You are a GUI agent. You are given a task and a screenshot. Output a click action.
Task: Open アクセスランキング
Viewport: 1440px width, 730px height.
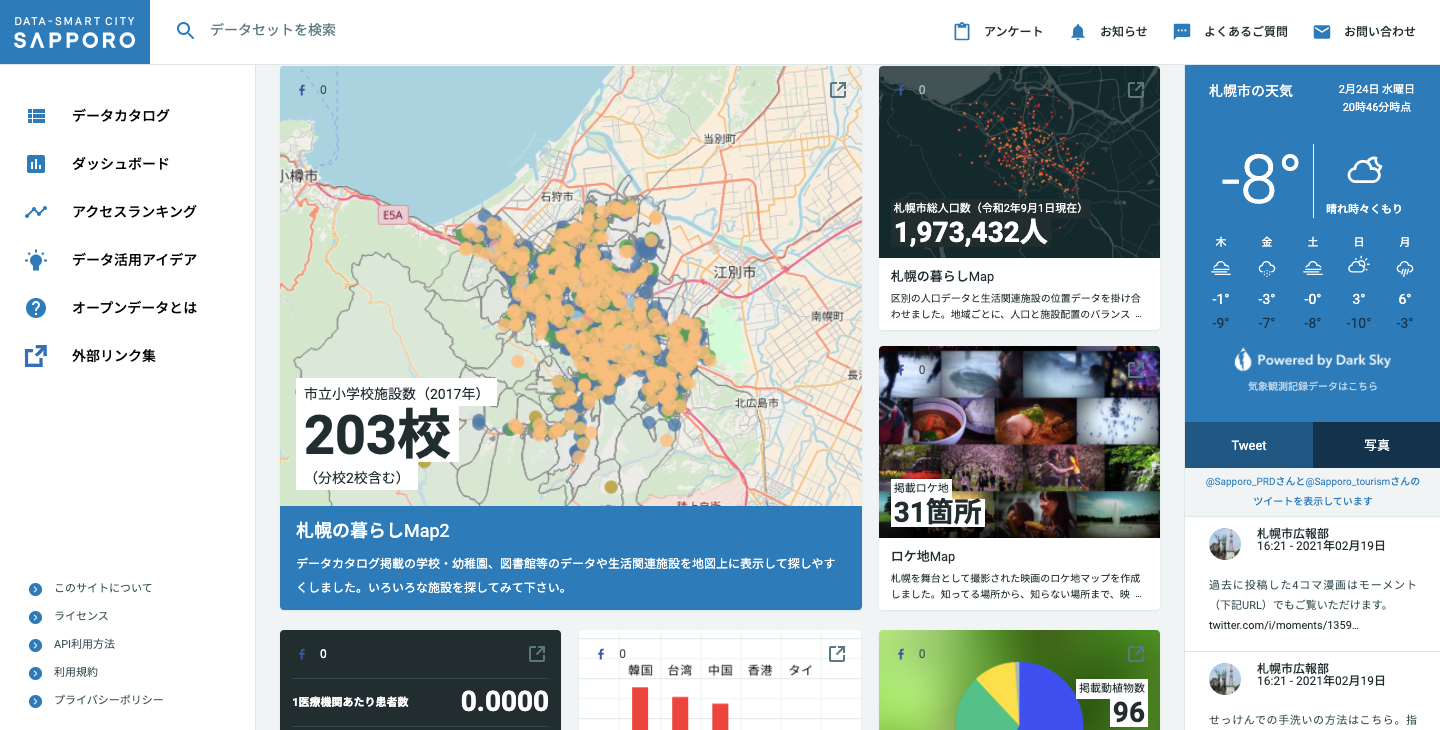pos(134,212)
